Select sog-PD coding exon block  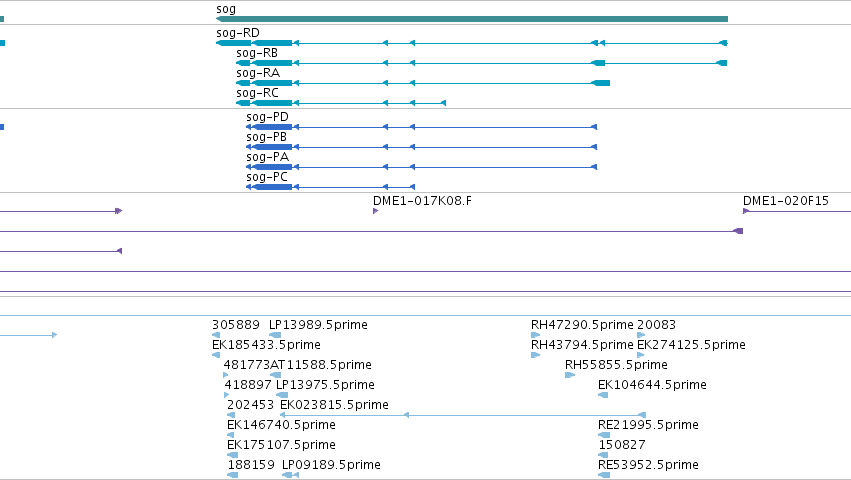[272, 127]
